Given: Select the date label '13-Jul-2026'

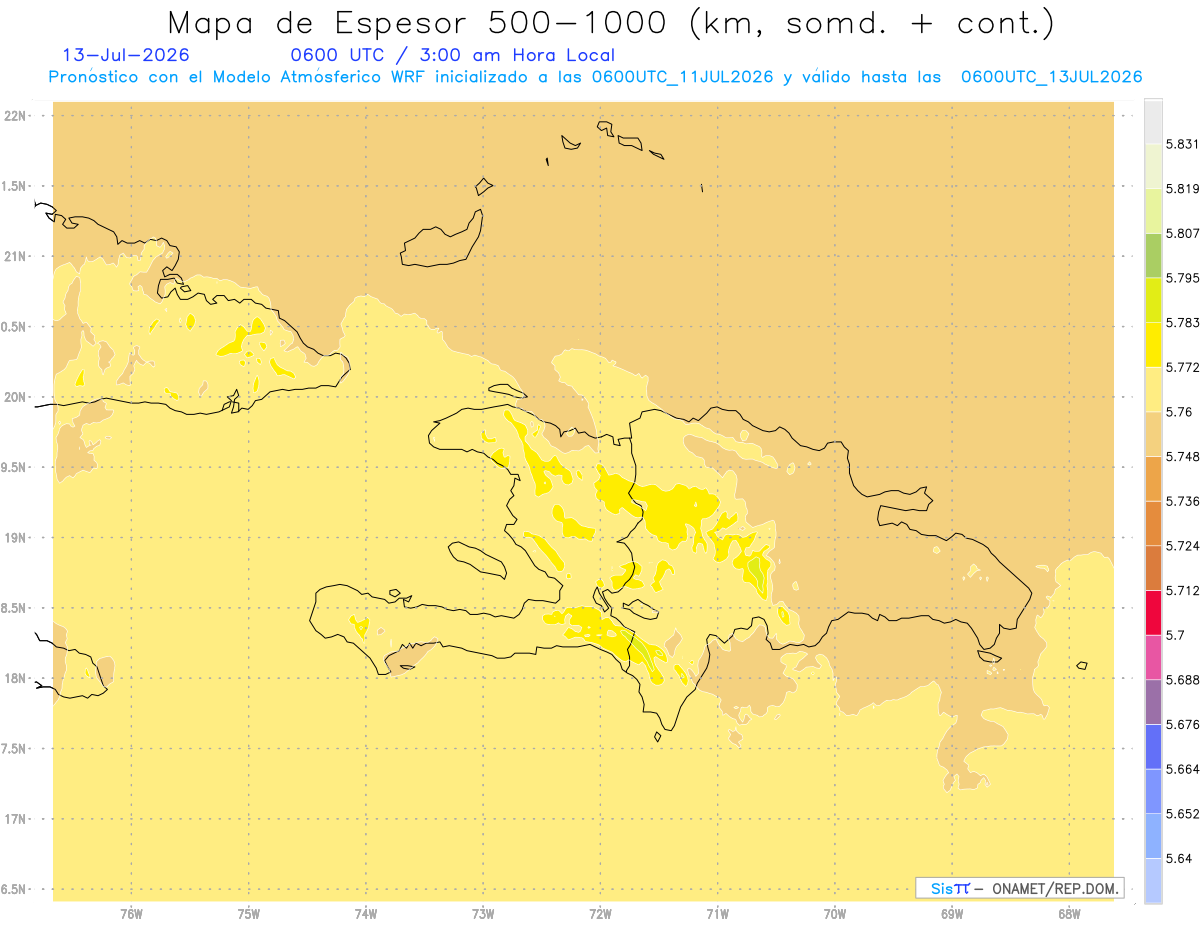Looking at the screenshot, I should (125, 56).
